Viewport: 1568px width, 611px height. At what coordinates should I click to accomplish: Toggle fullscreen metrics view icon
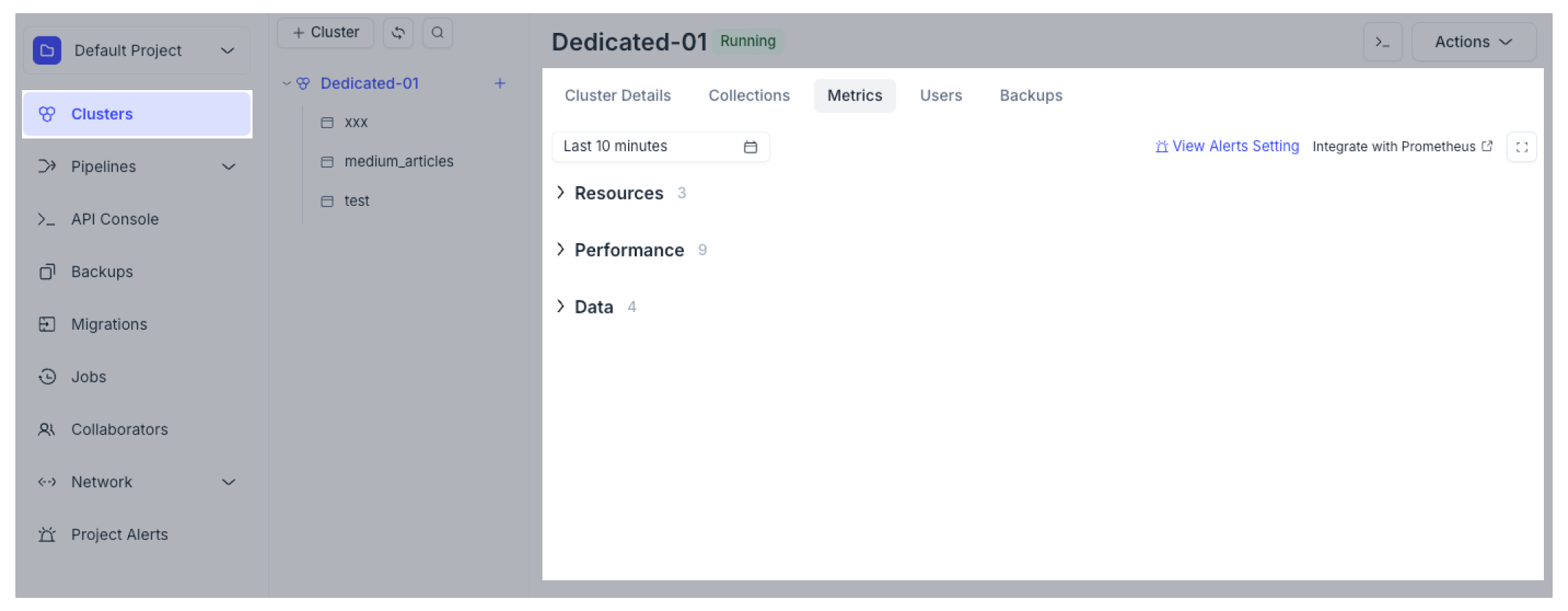tap(1521, 147)
